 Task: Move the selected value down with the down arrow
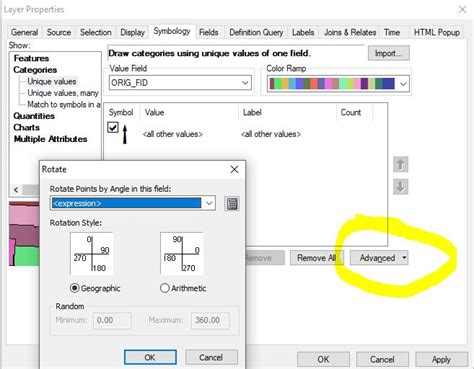400,187
